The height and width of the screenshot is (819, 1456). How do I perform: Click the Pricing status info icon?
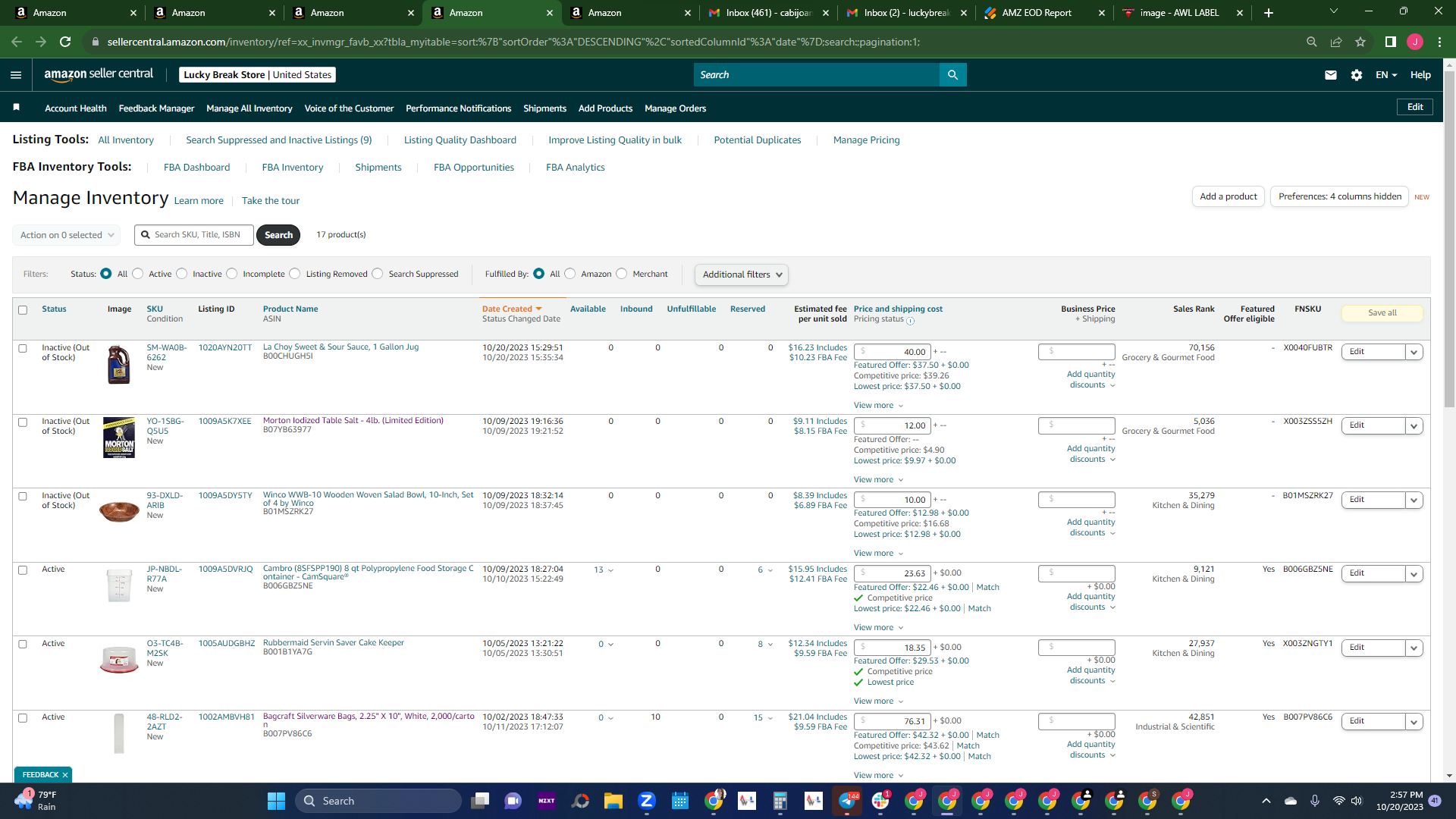(x=911, y=321)
